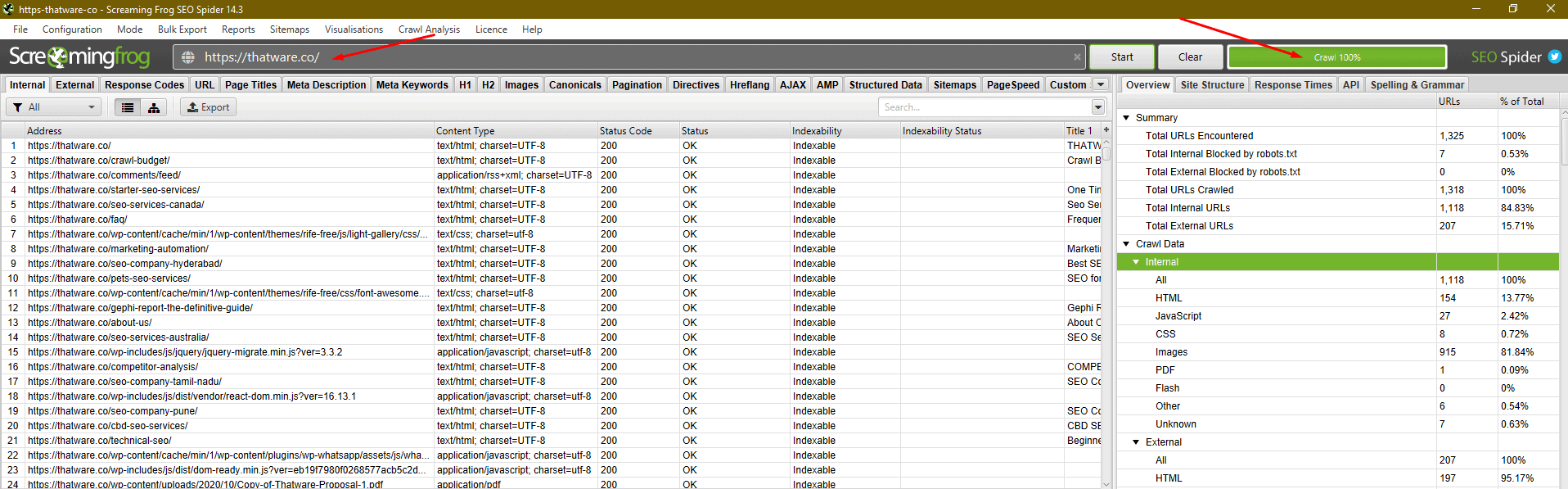Screen dimensions: 1568x489
Task: Open the Mode menu
Action: pos(129,29)
